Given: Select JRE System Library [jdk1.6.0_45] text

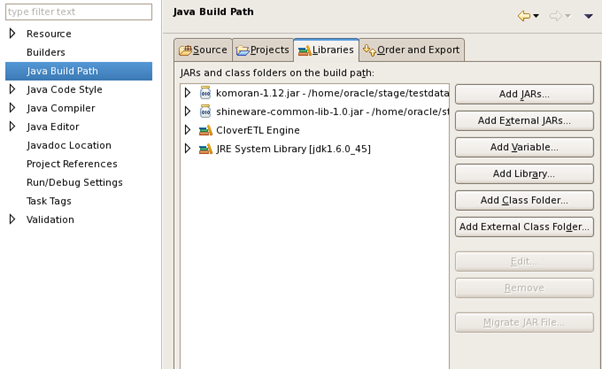Looking at the screenshot, I should 293,149.
